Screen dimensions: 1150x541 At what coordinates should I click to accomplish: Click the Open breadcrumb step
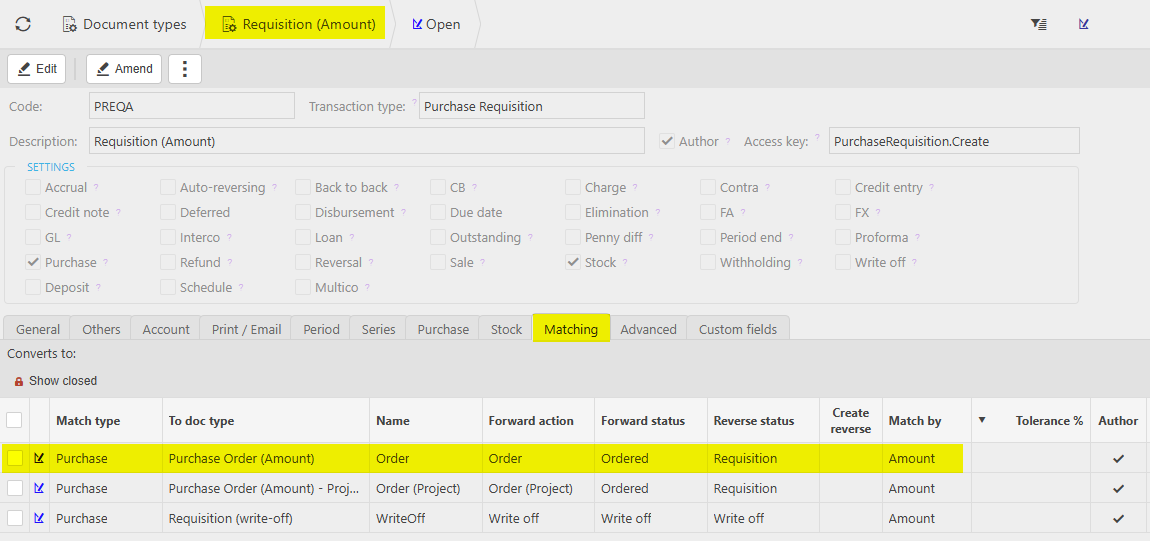[x=436, y=24]
